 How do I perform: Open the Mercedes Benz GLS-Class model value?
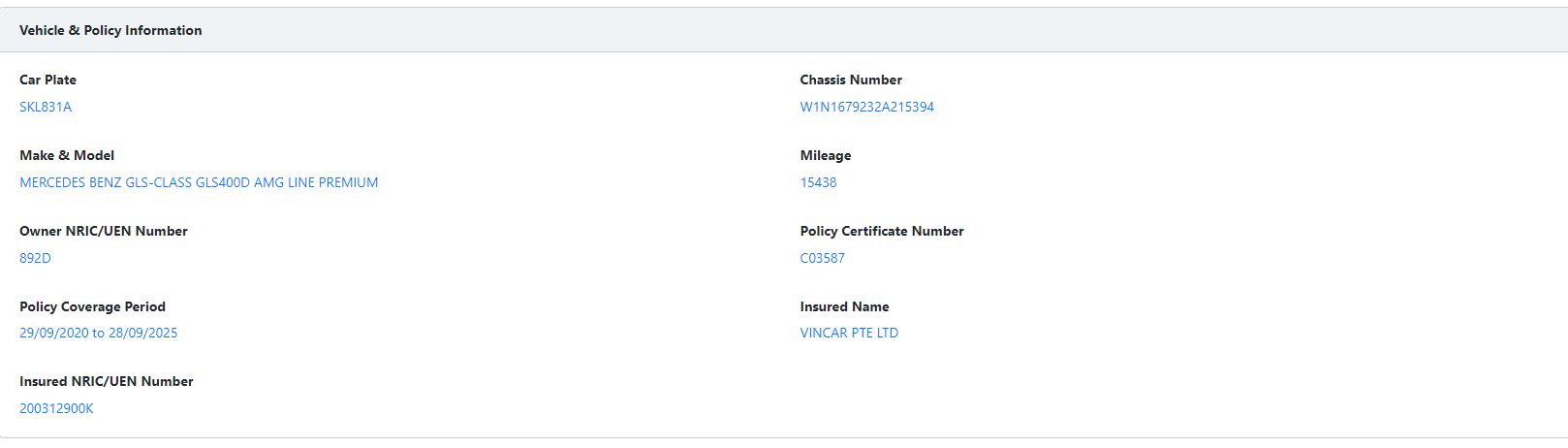click(199, 182)
